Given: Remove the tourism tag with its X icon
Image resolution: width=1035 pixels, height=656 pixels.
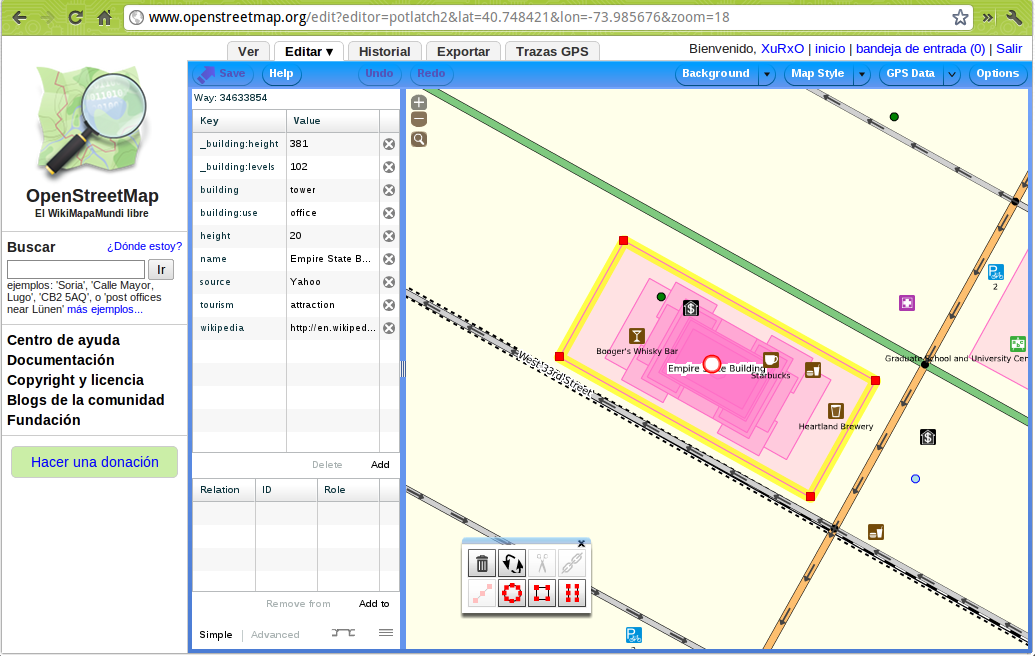Looking at the screenshot, I should (389, 305).
